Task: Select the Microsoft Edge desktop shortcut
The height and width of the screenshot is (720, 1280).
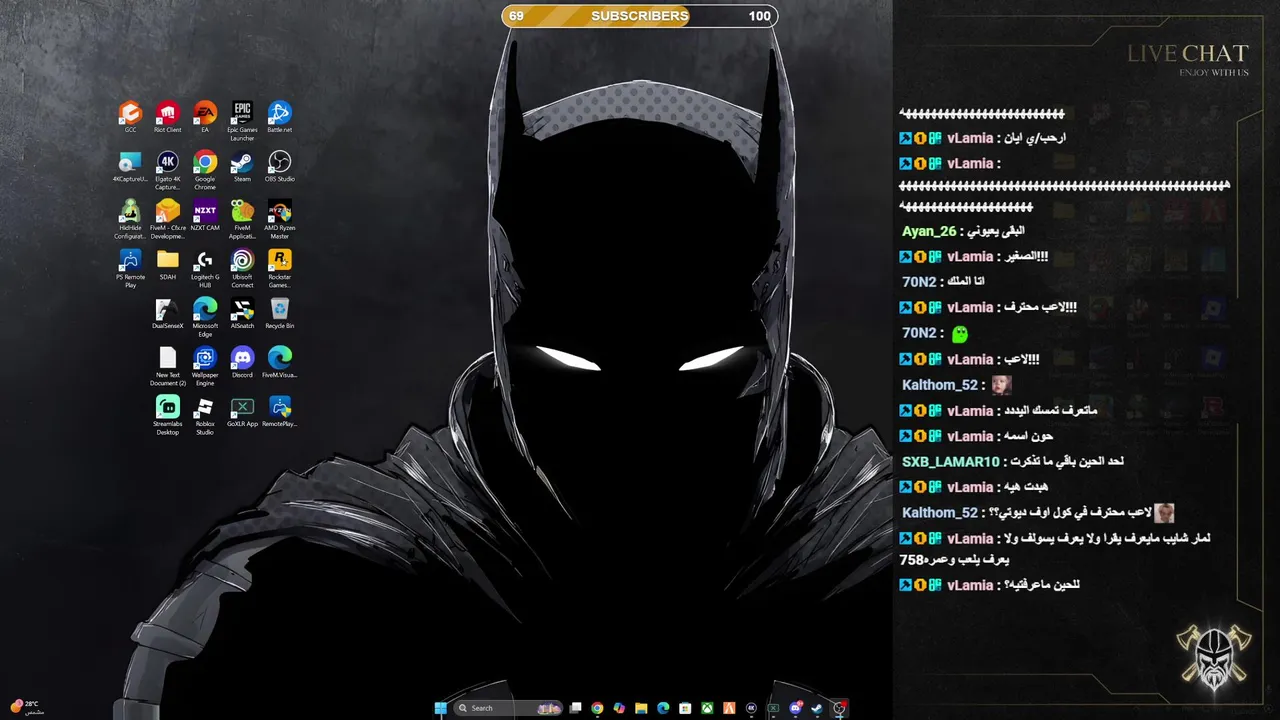Action: coord(205,317)
